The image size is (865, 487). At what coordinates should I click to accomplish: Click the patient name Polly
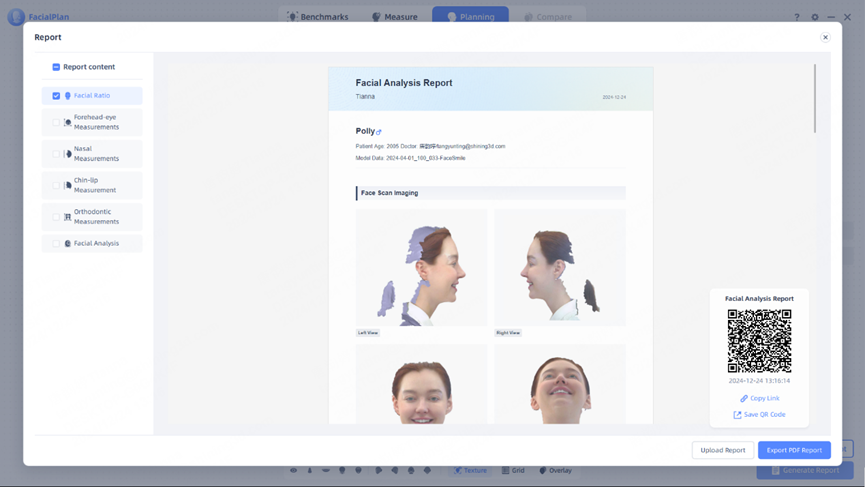click(x=365, y=131)
